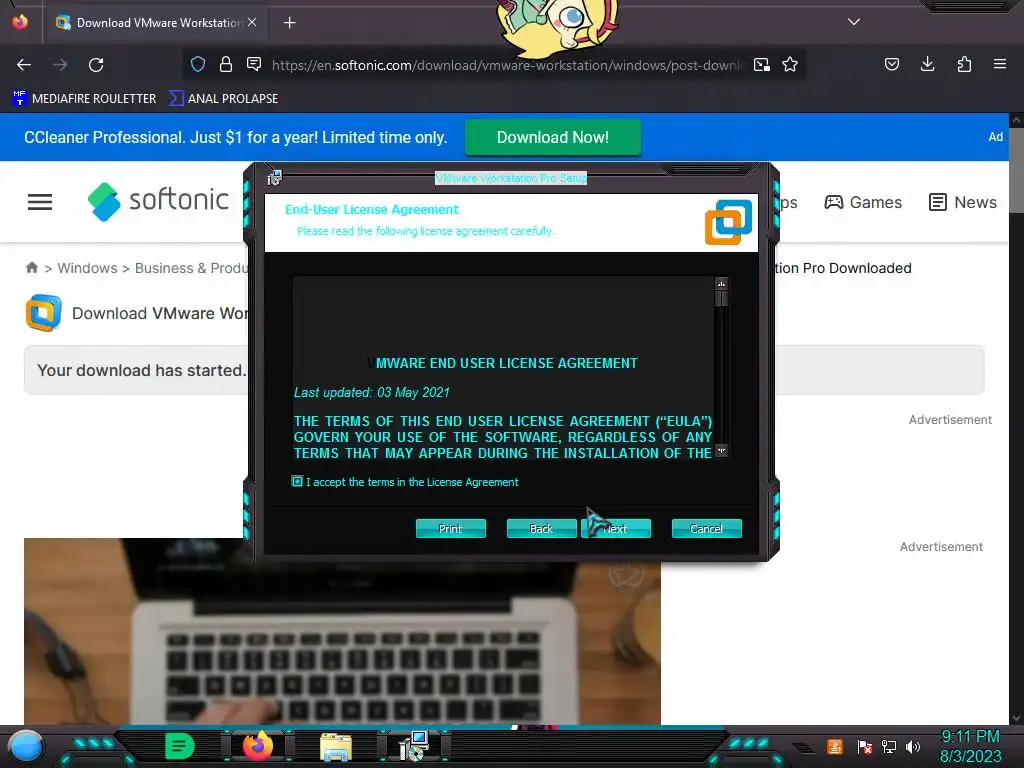
Task: Open the 9:11 PM clock and calendar
Action: point(970,746)
